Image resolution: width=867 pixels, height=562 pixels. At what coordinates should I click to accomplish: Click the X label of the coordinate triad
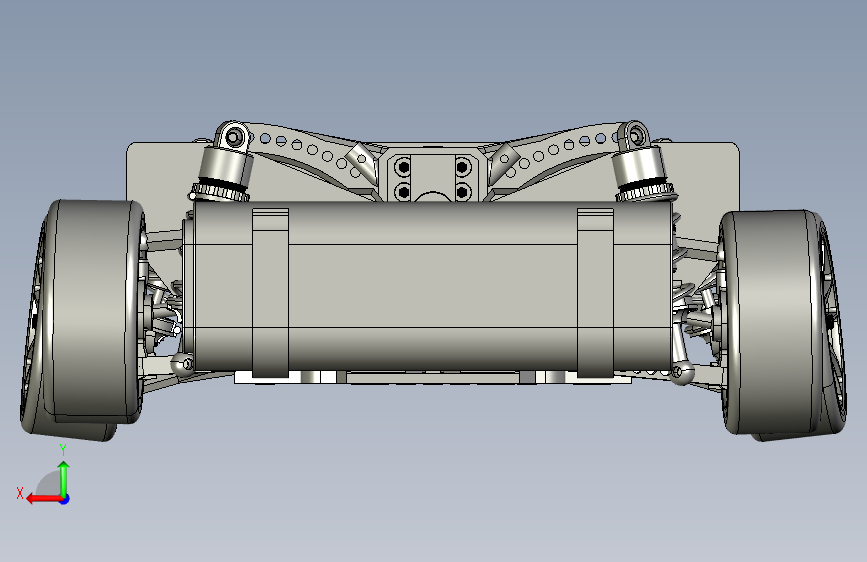[20, 493]
